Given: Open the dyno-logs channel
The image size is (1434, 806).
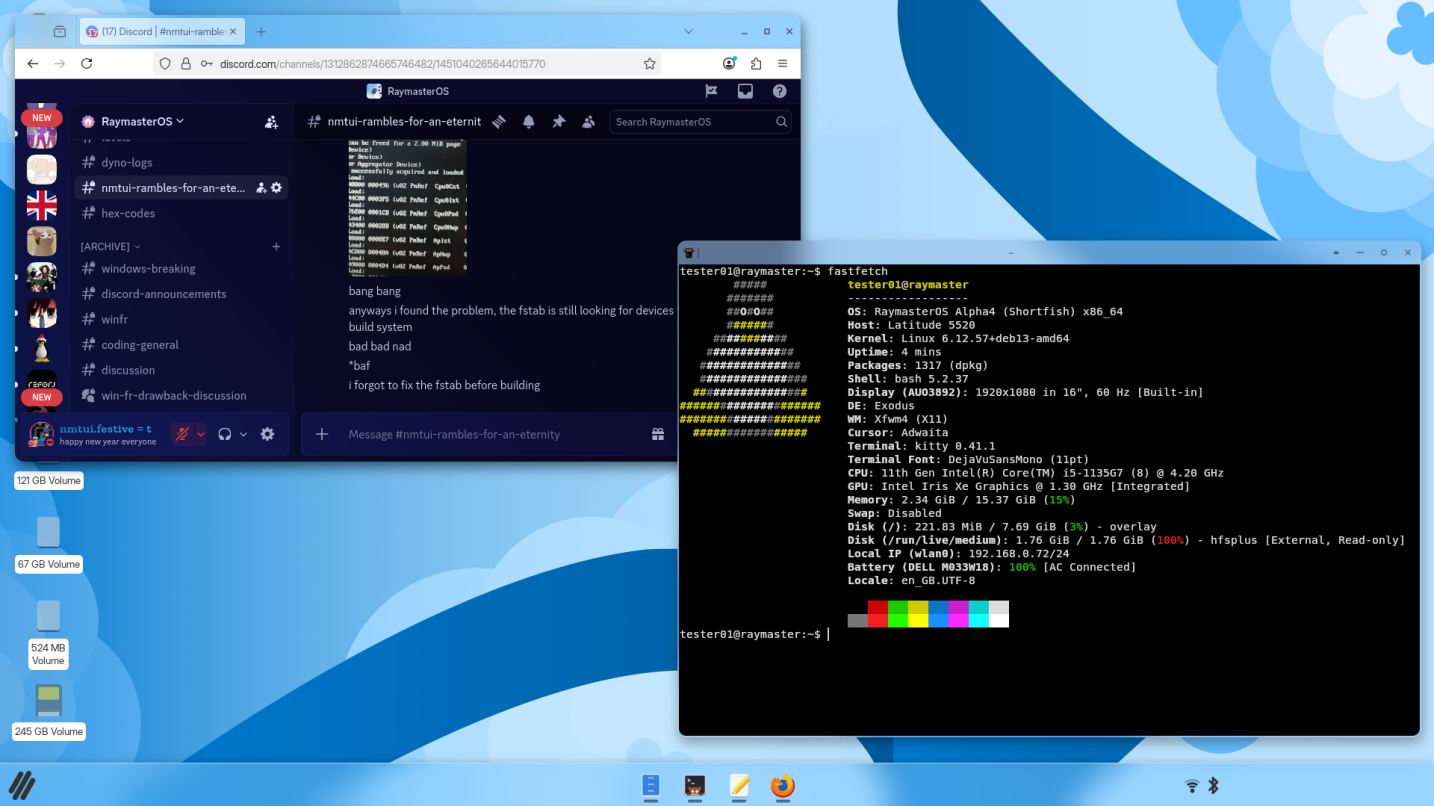Looking at the screenshot, I should click(181, 163).
